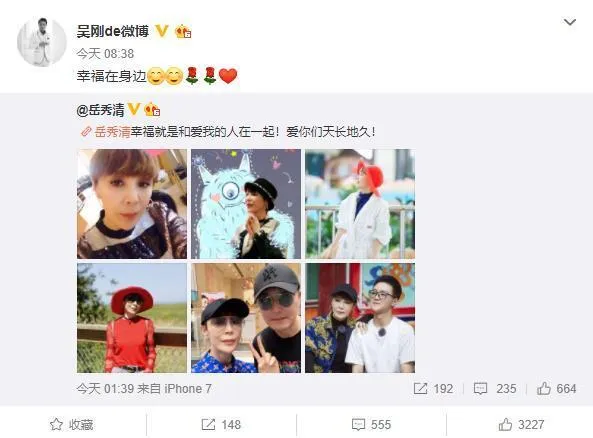Screen dimensions: 593x438
Task: Click the verified V badge next to 岳秀清
Action: tap(134, 110)
